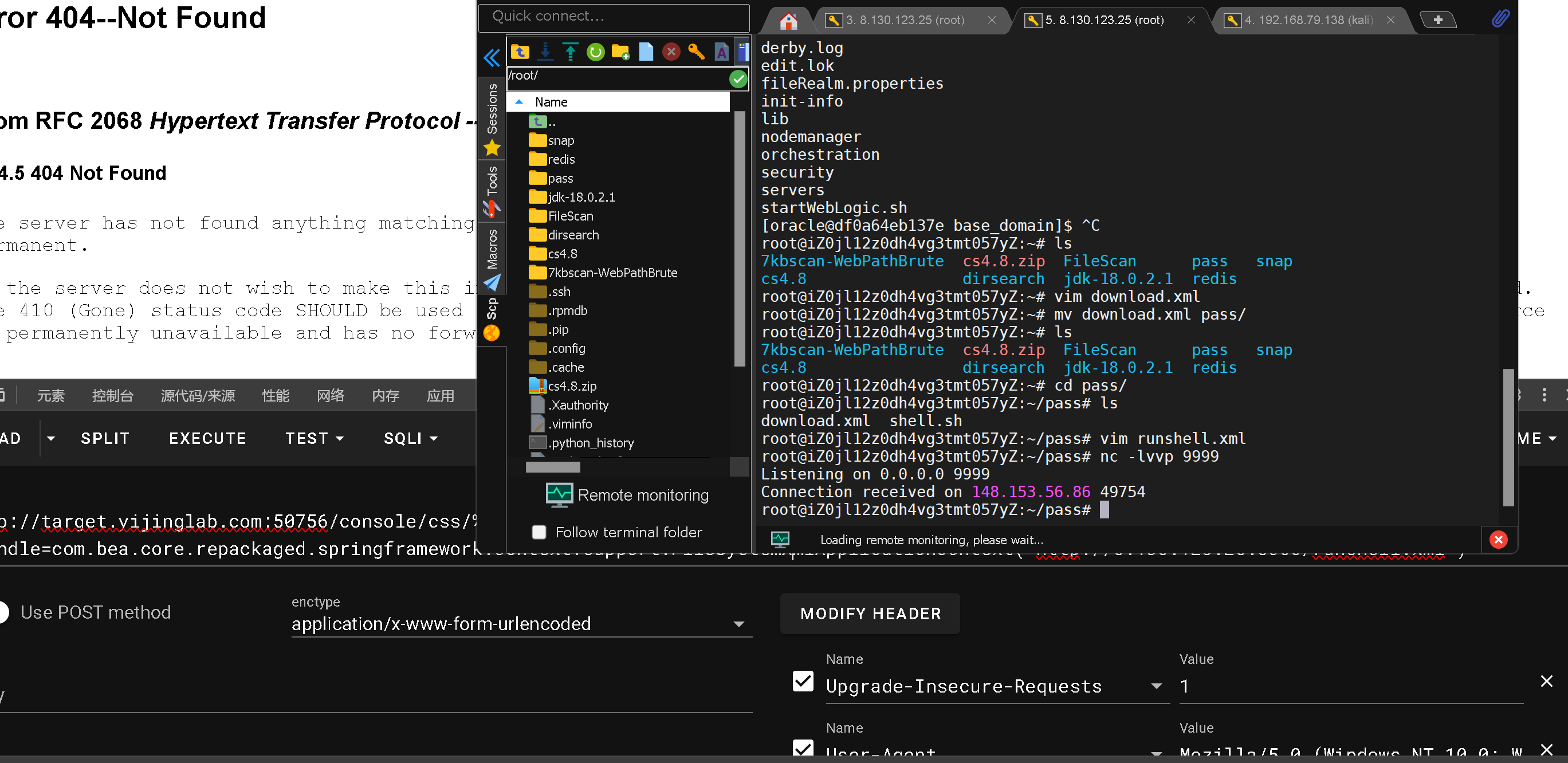This screenshot has height=763, width=1568.
Task: Open the TEST dropdown menu
Action: (314, 438)
